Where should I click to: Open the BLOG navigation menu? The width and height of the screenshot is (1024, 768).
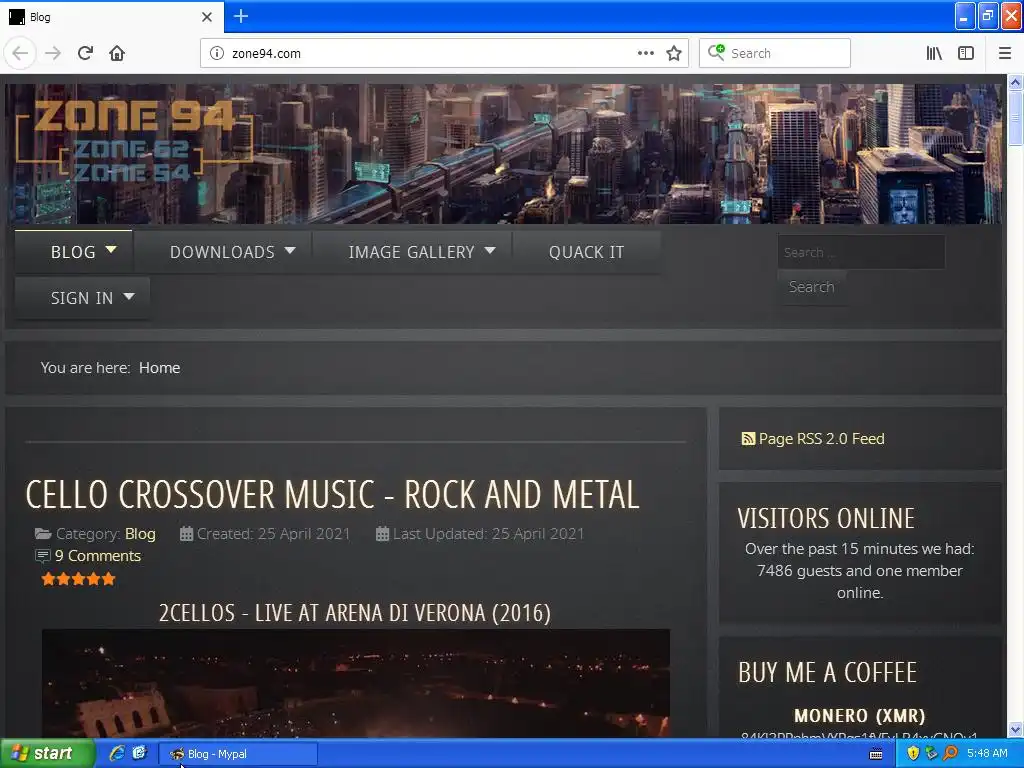tap(73, 252)
